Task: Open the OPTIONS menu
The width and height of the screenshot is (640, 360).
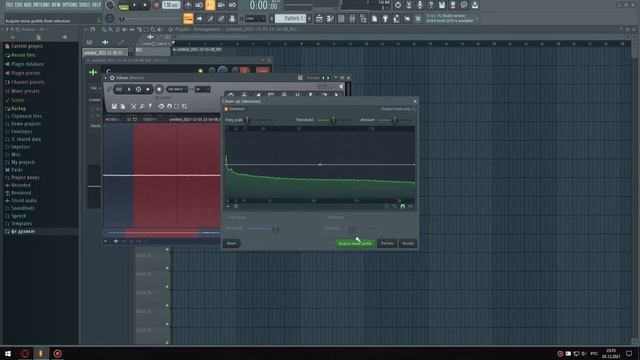Action: [x=71, y=5]
